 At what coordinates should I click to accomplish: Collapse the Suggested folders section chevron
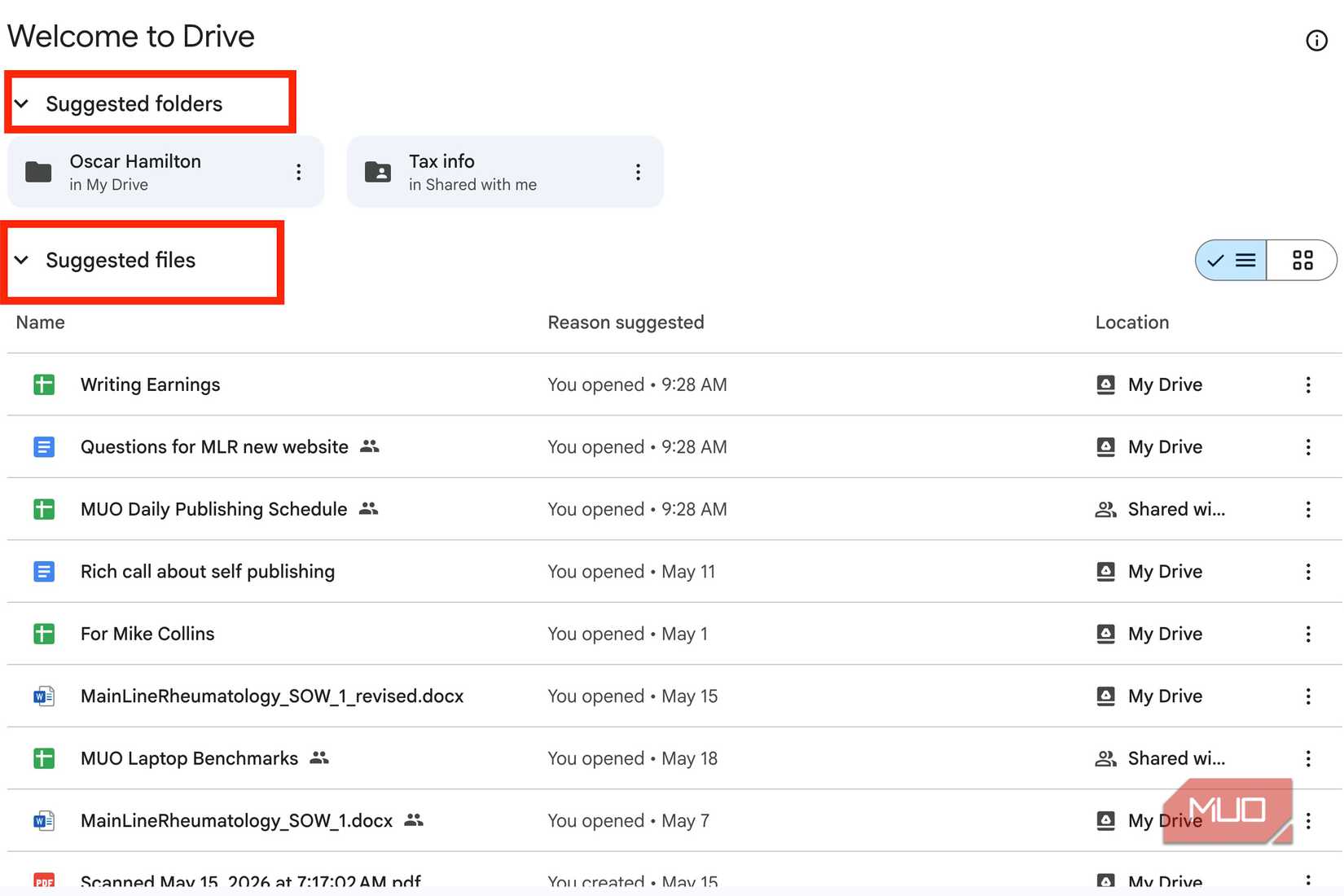coord(22,103)
